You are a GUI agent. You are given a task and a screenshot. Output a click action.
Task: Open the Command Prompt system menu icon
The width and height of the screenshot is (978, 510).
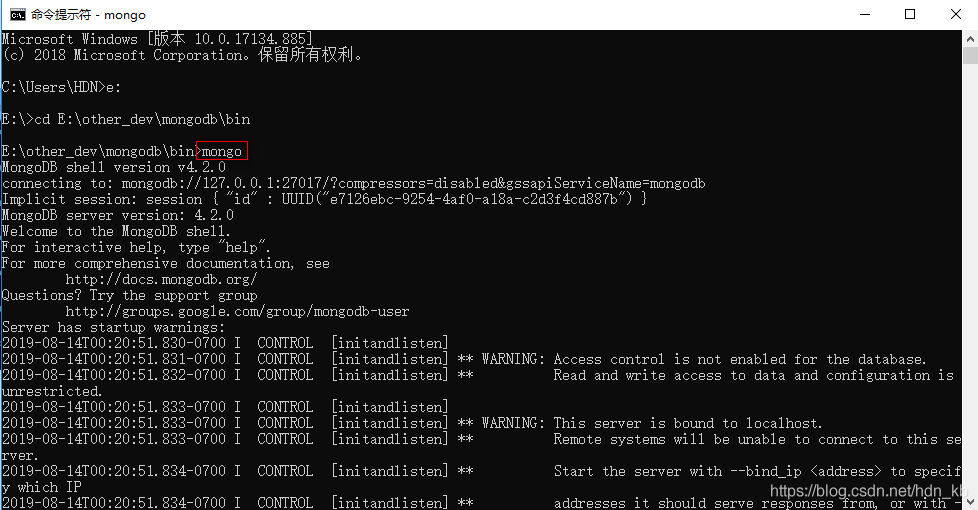point(17,14)
